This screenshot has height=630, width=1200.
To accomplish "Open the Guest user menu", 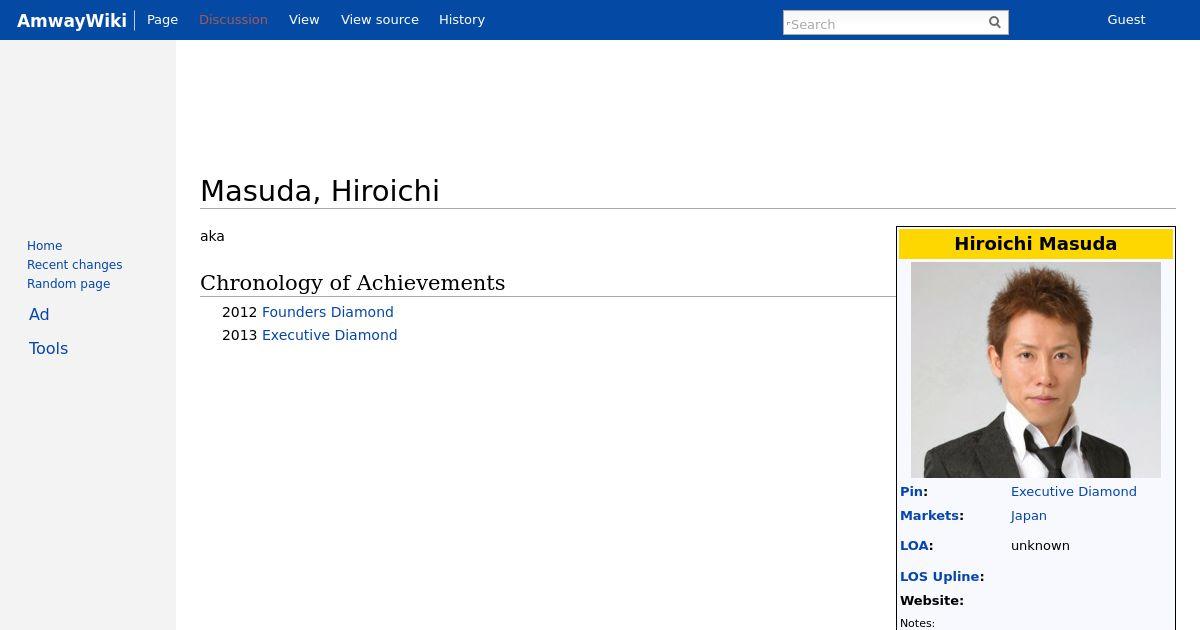I will click(x=1126, y=20).
